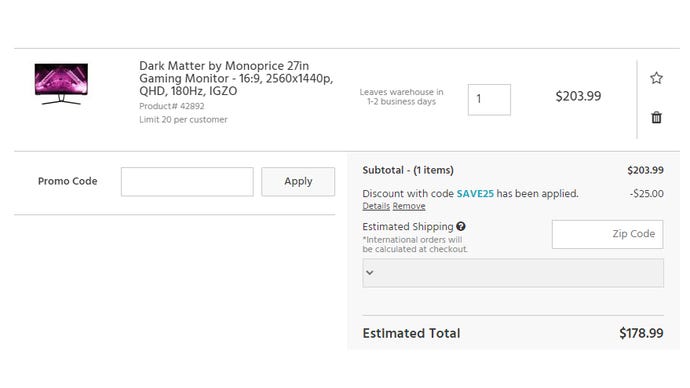Select 'Leaves warehouse in 1-2 business days'
This screenshot has width=690, height=388.
coord(401,97)
